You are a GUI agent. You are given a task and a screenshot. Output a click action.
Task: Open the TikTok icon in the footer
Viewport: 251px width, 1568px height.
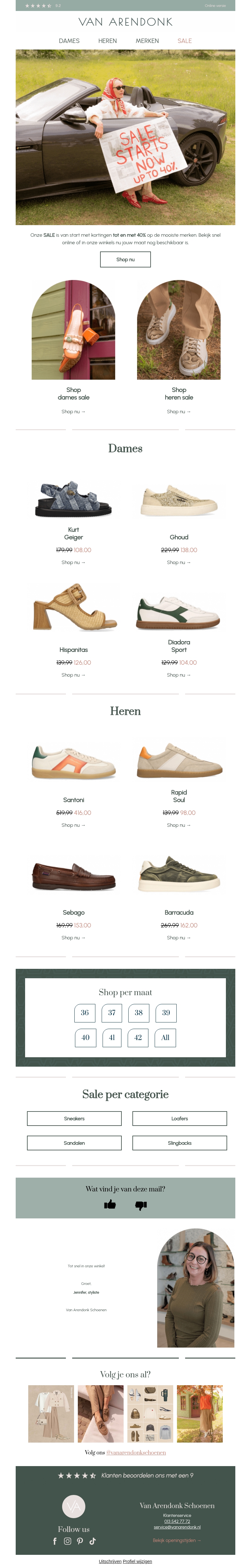click(x=93, y=1541)
